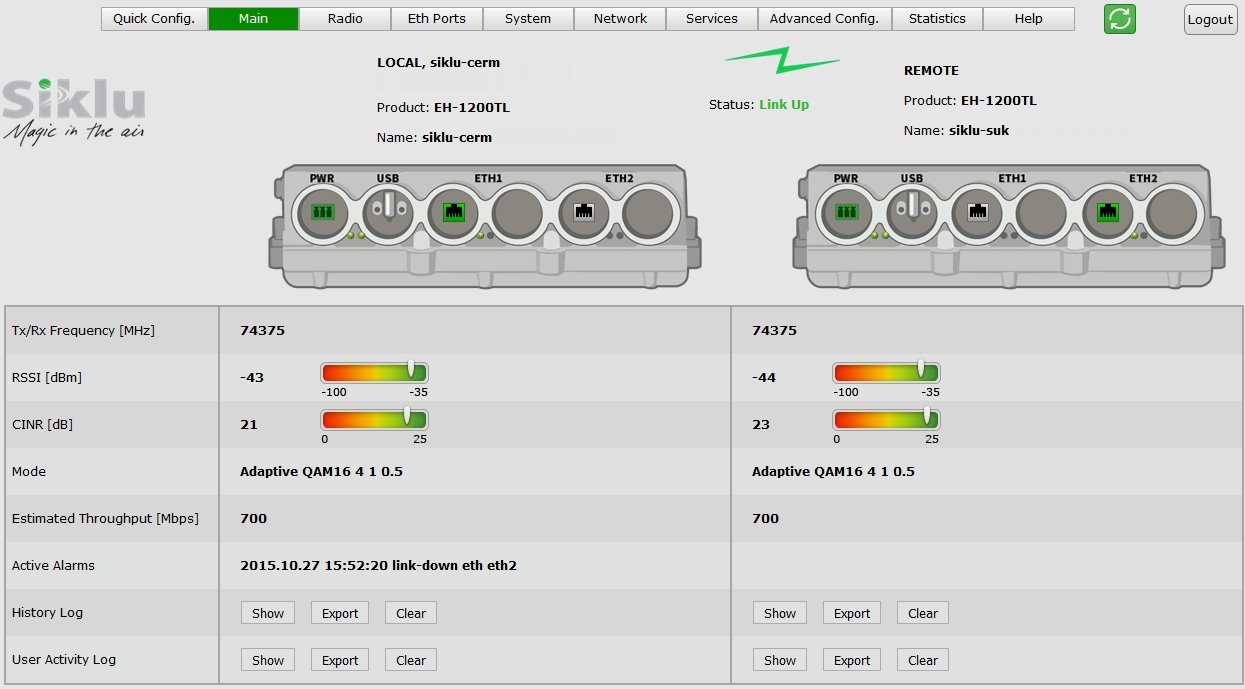Open the Advanced Config. tab
The width and height of the screenshot is (1245, 689).
pyautogui.click(x=824, y=19)
